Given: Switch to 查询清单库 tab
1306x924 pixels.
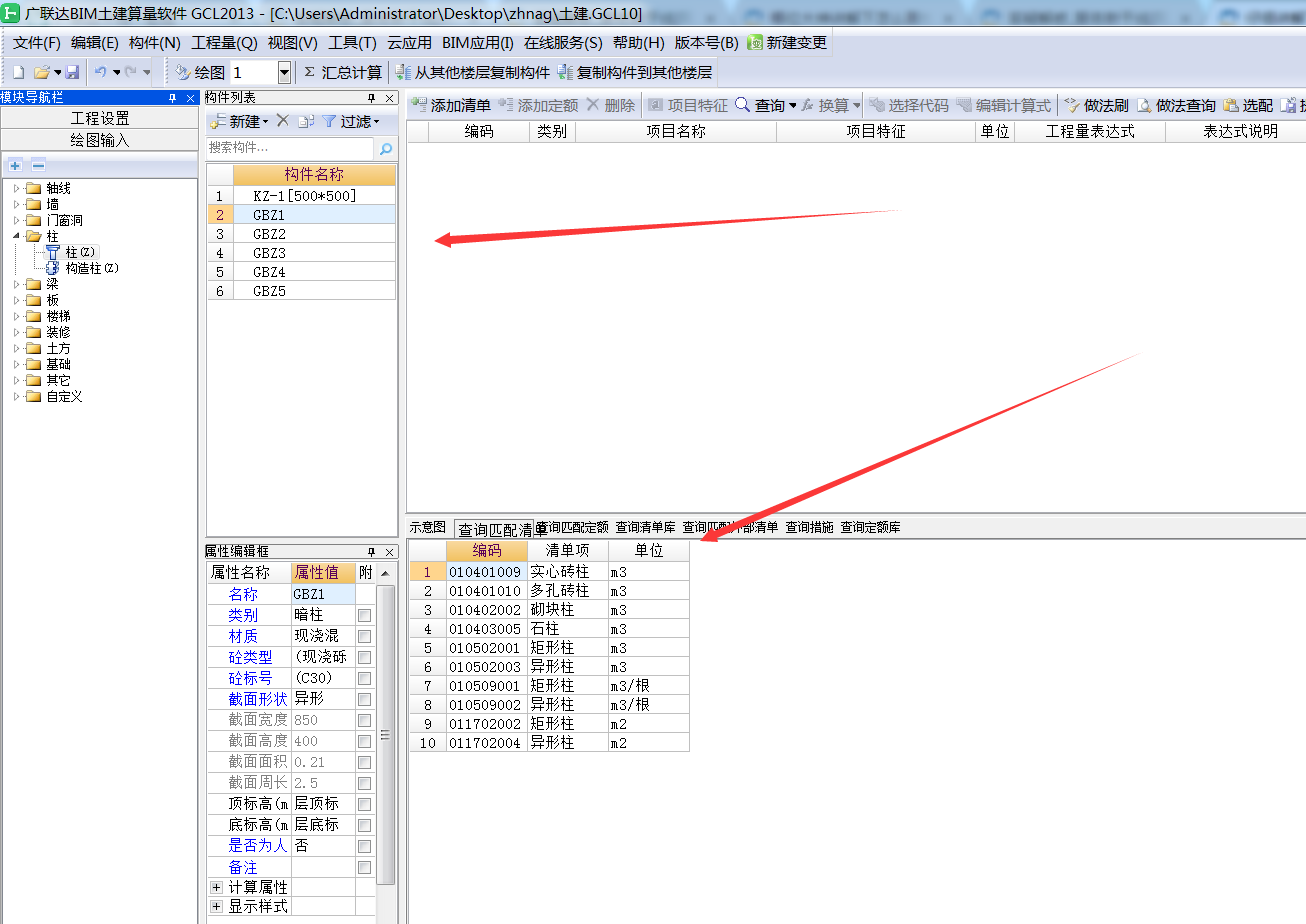Looking at the screenshot, I should coord(645,527).
